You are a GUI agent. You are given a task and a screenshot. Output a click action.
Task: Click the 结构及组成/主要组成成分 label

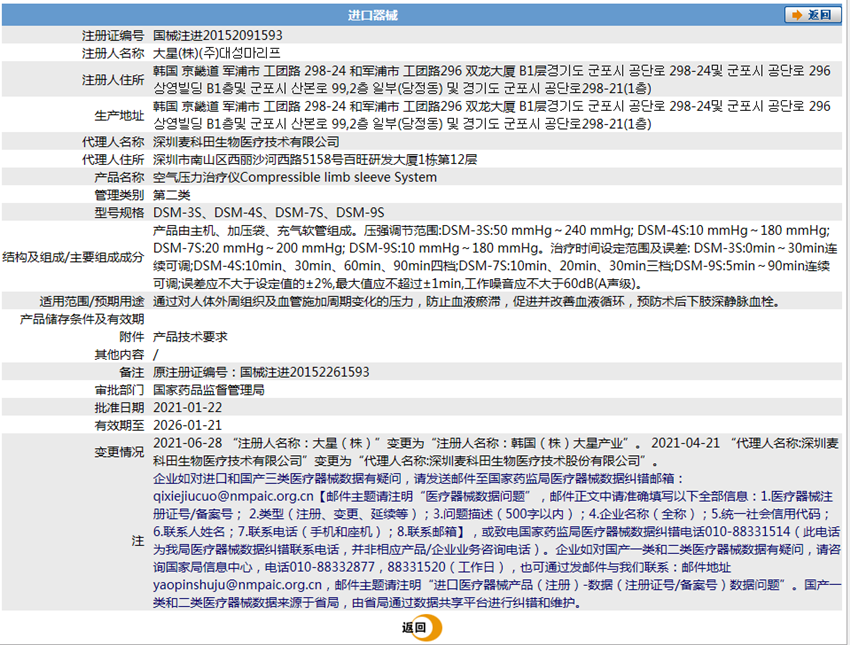coord(73,257)
